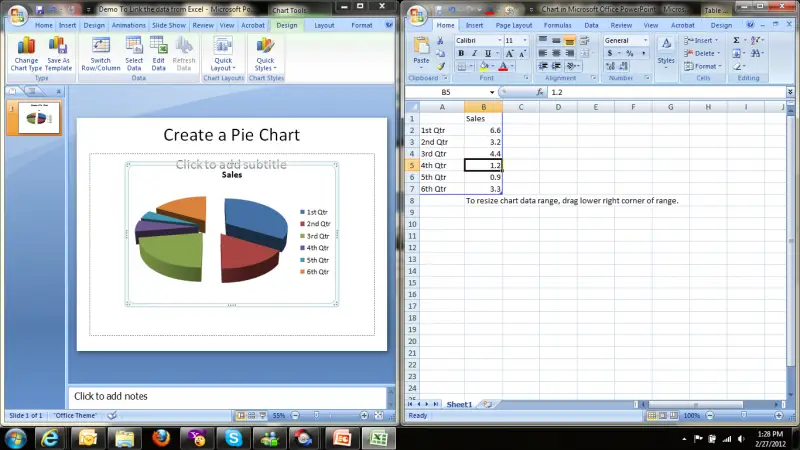800x450 pixels.
Task: Select cell B2 containing 6.6
Action: [483, 130]
